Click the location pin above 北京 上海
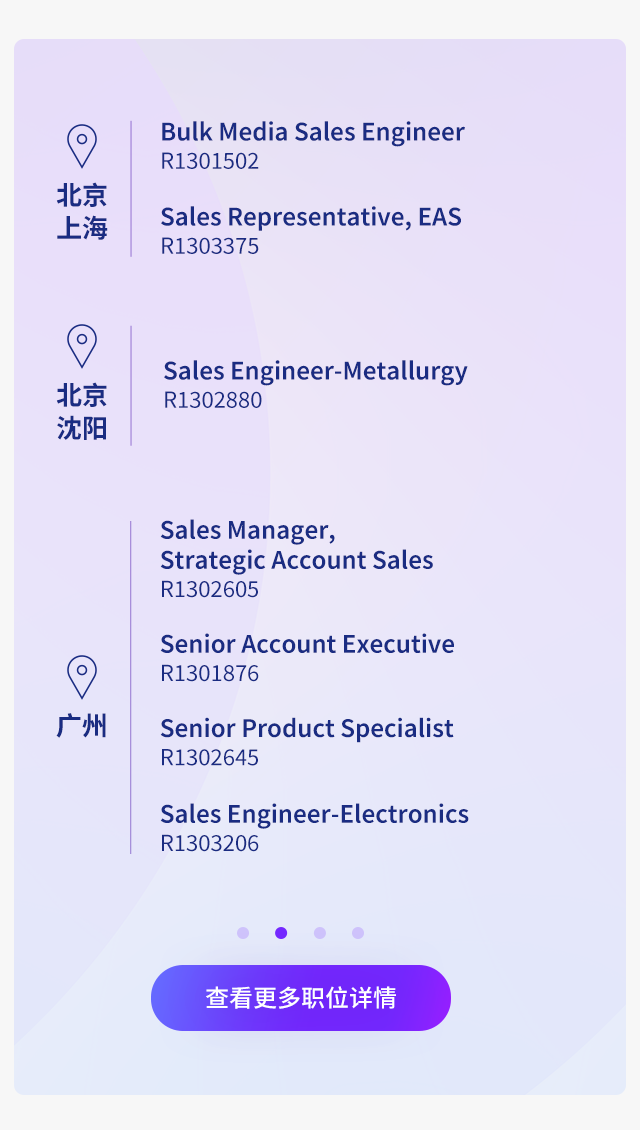 81,146
